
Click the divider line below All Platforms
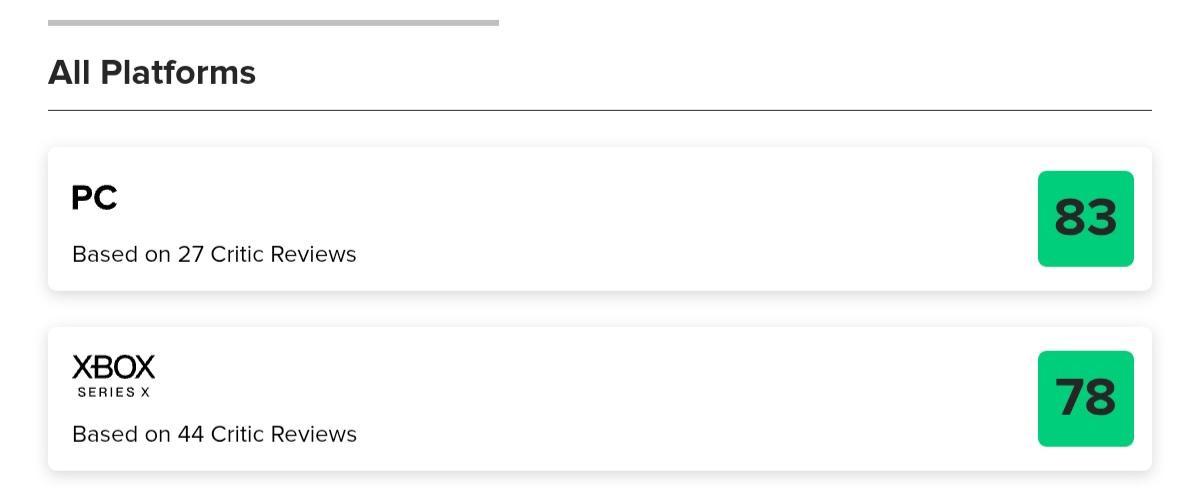coord(600,110)
